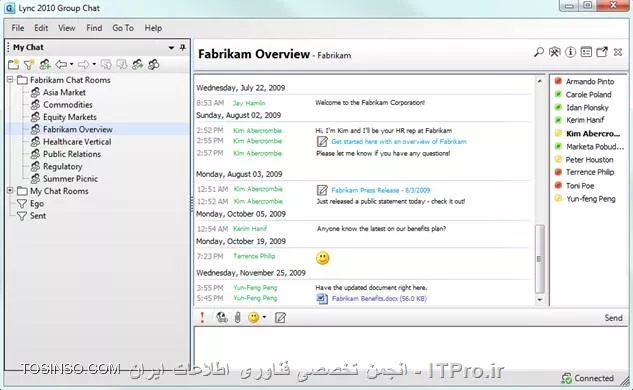This screenshot has width=633, height=390.
Task: Click the magnifier search icon in the chat header
Action: click(539, 52)
